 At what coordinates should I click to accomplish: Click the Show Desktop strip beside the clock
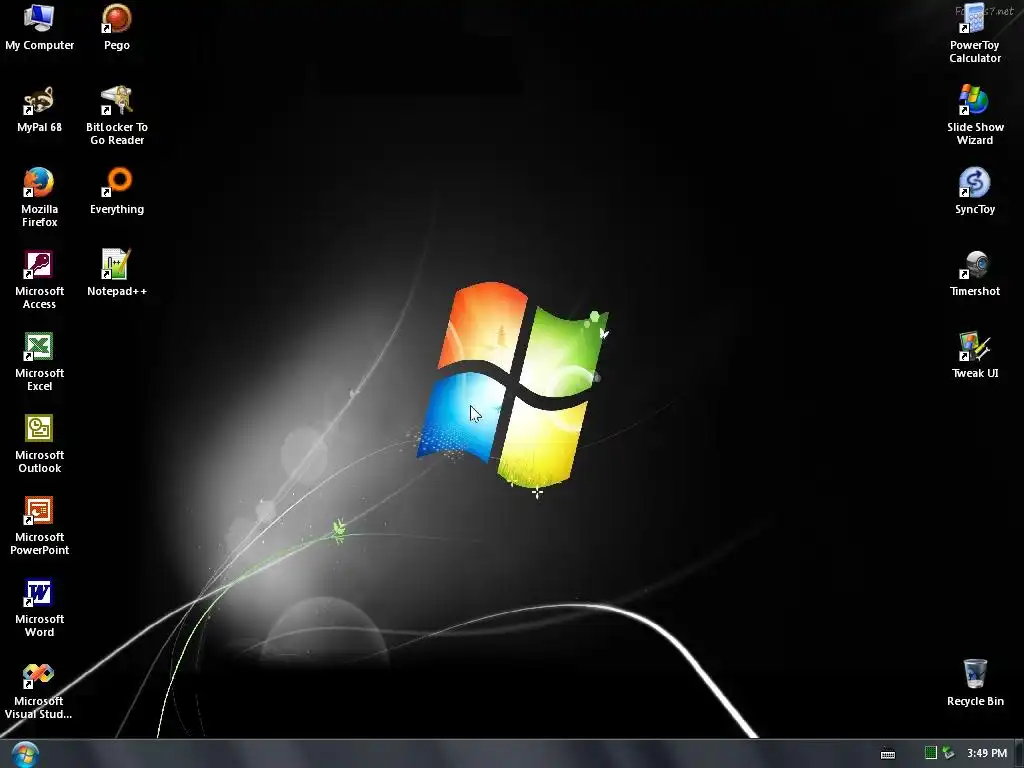pyautogui.click(x=1019, y=754)
